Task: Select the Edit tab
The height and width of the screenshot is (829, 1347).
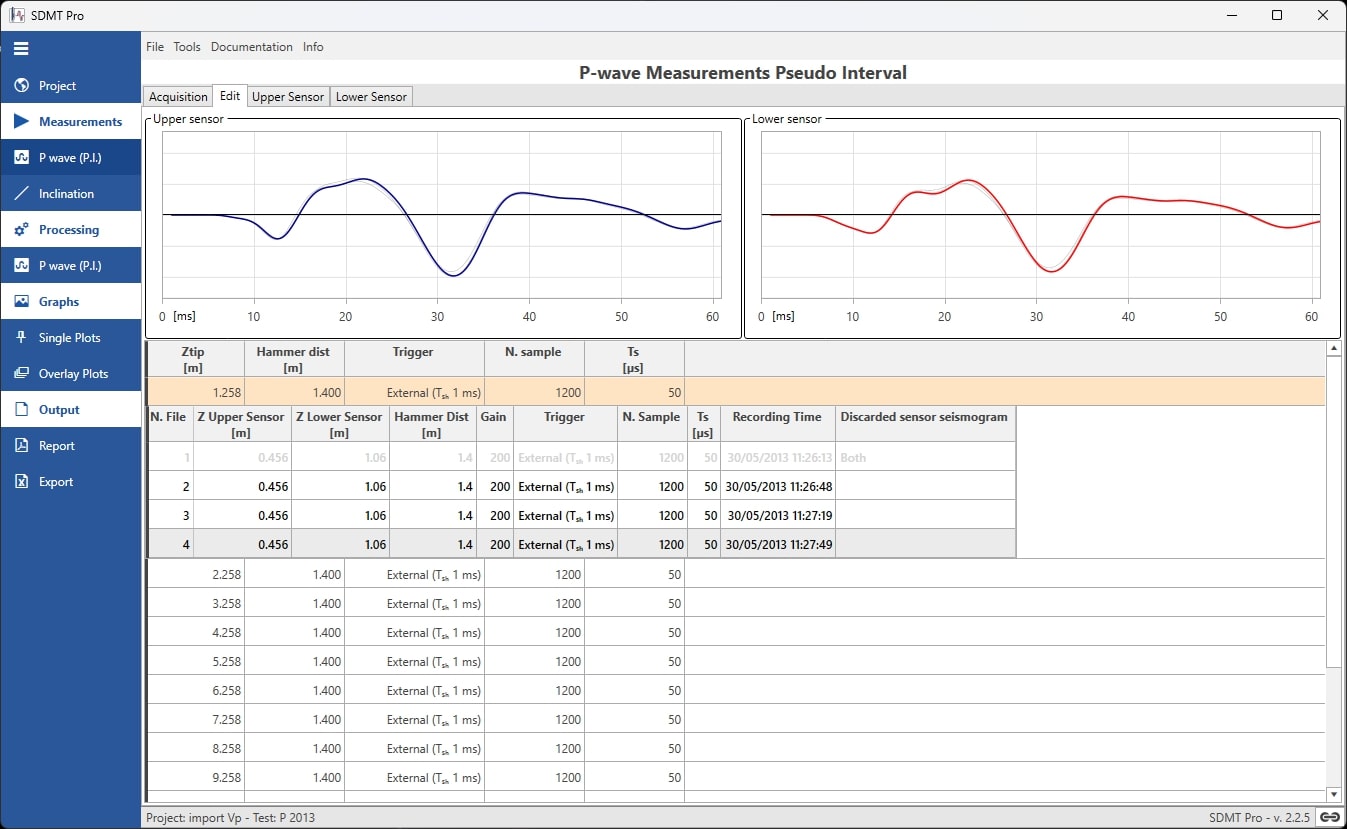Action: point(230,96)
